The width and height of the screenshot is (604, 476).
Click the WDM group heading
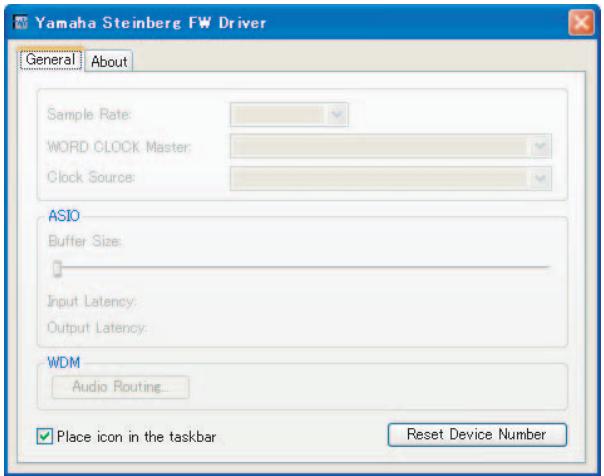pos(64,362)
